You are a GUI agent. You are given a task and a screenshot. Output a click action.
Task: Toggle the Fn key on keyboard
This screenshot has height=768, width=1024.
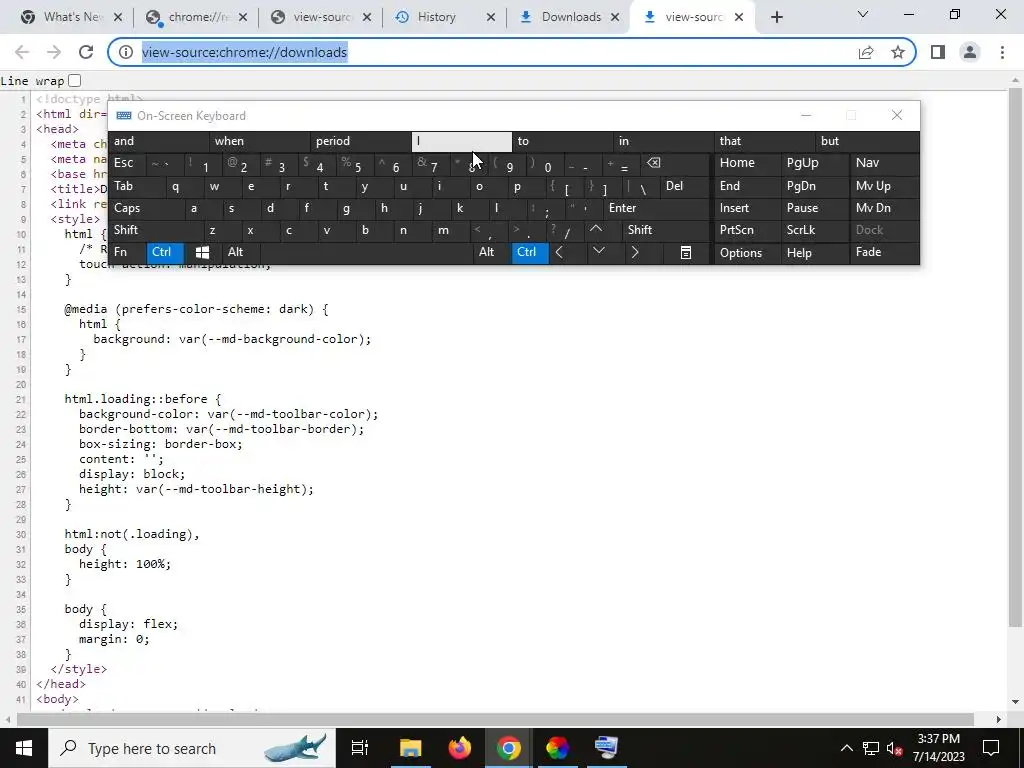(127, 252)
